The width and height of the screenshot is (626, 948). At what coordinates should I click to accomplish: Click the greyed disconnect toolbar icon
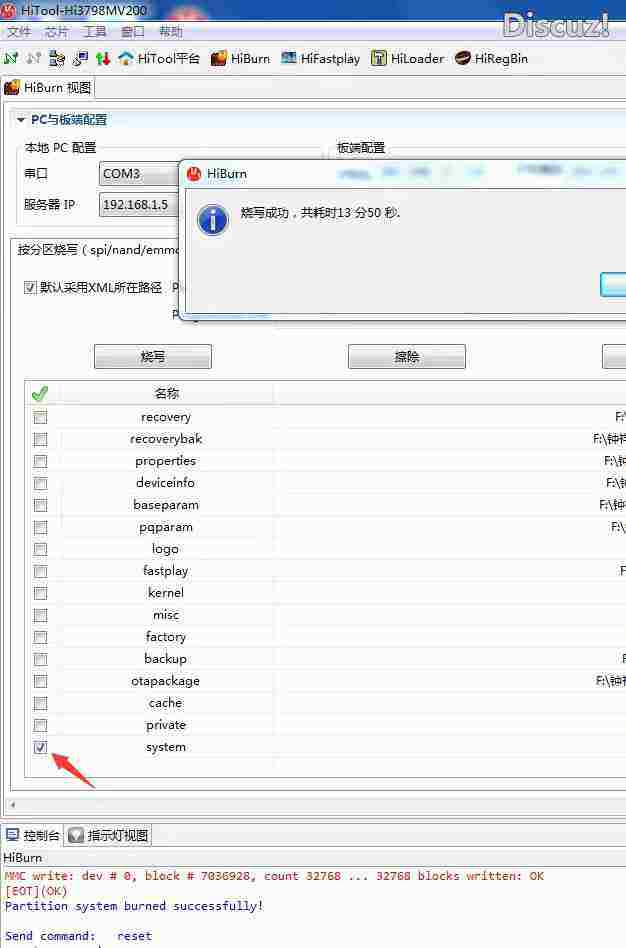34,58
